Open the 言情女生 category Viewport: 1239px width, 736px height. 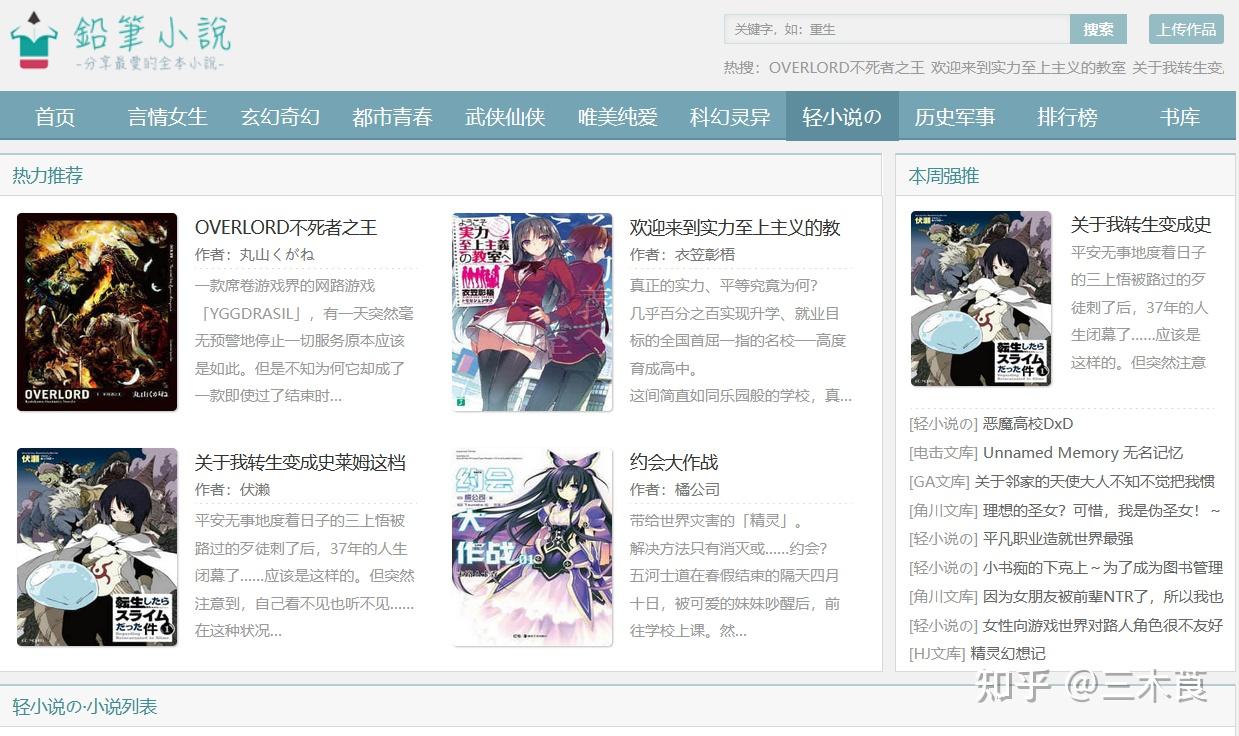click(x=167, y=116)
